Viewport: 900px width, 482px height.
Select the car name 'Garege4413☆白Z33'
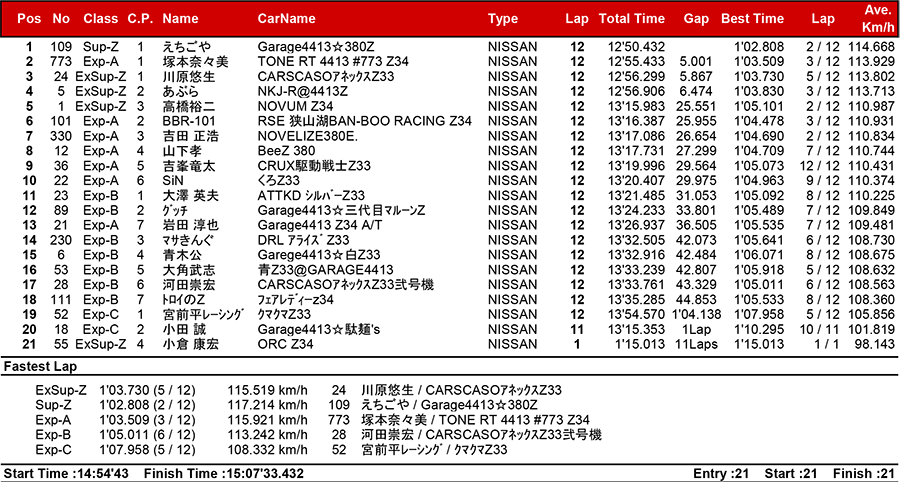pos(318,256)
